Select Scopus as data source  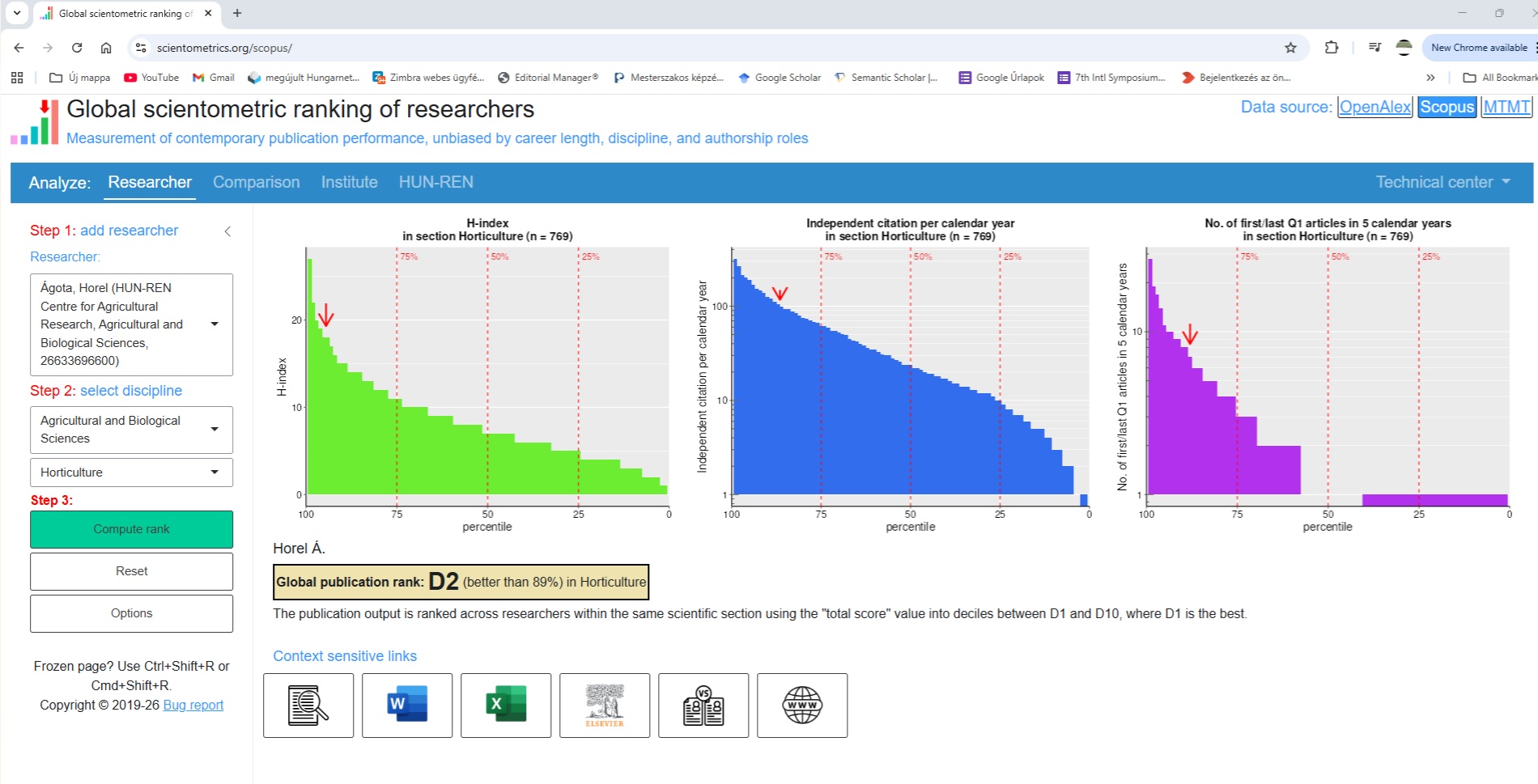point(1447,107)
